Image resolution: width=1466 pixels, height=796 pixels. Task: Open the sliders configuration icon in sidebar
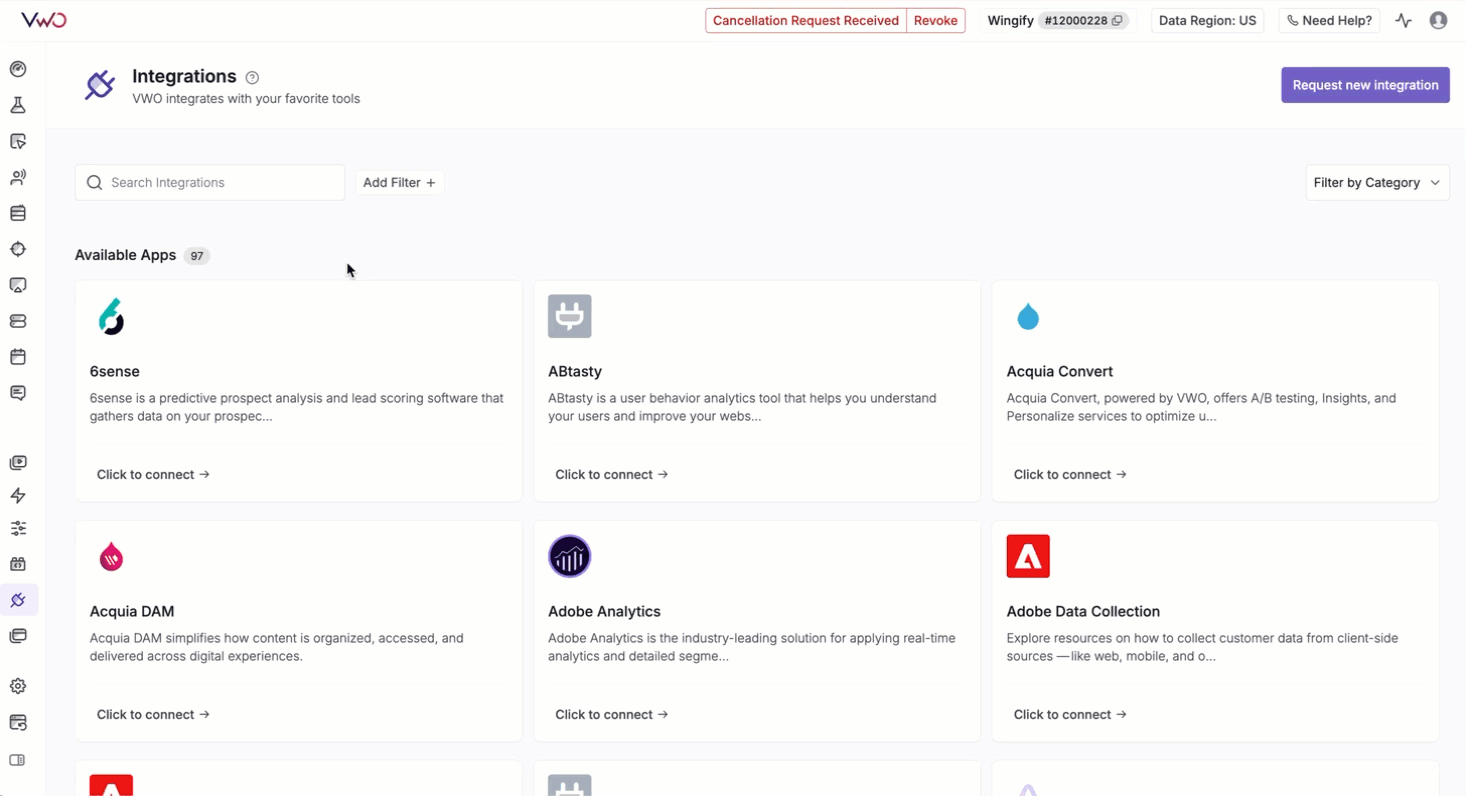pos(18,528)
